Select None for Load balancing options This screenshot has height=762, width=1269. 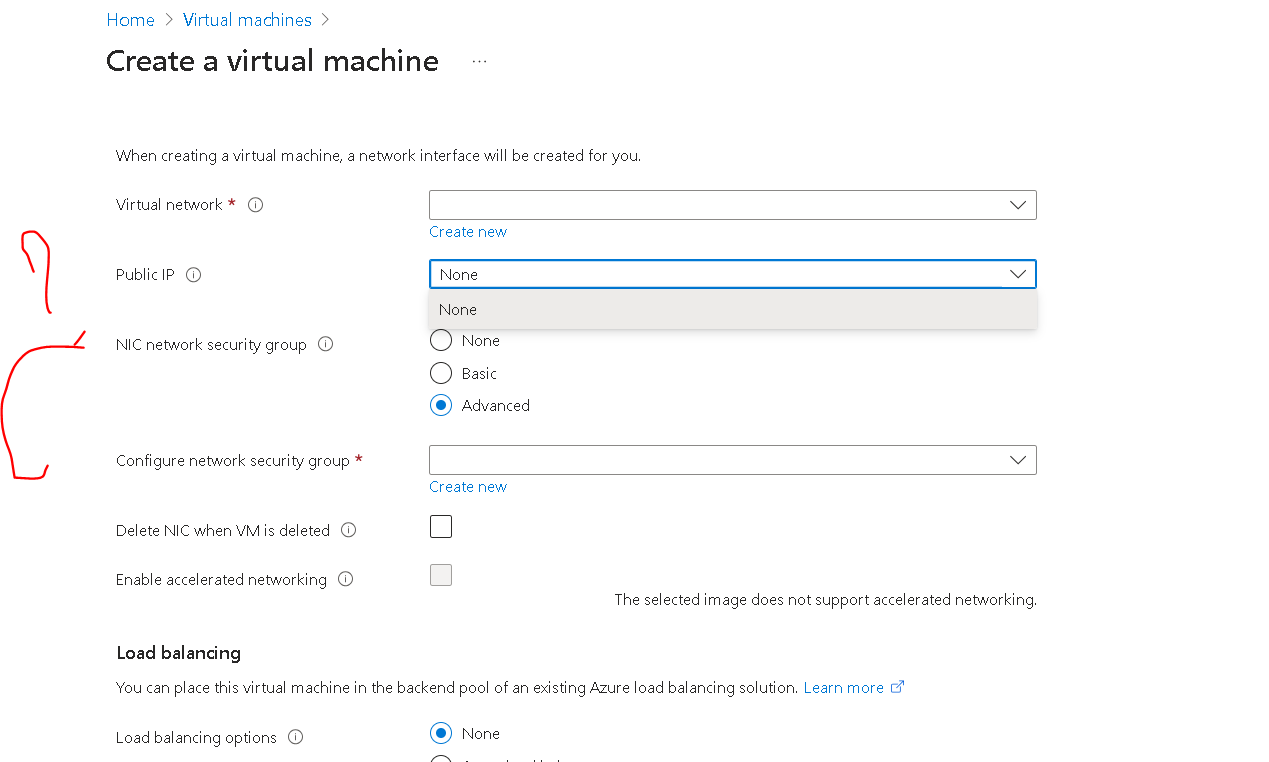tap(441, 733)
